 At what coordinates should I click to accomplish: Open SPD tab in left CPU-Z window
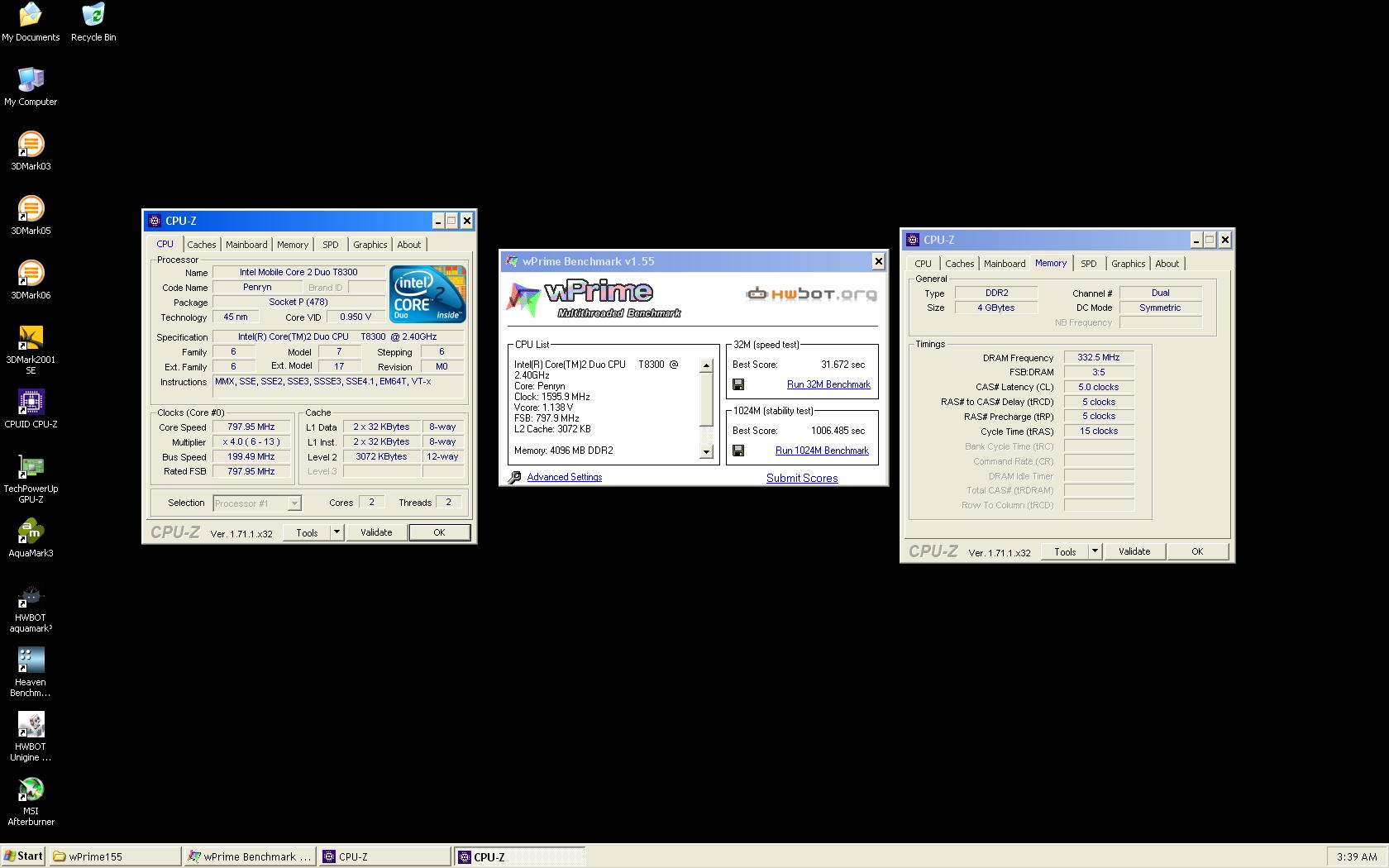coord(331,245)
